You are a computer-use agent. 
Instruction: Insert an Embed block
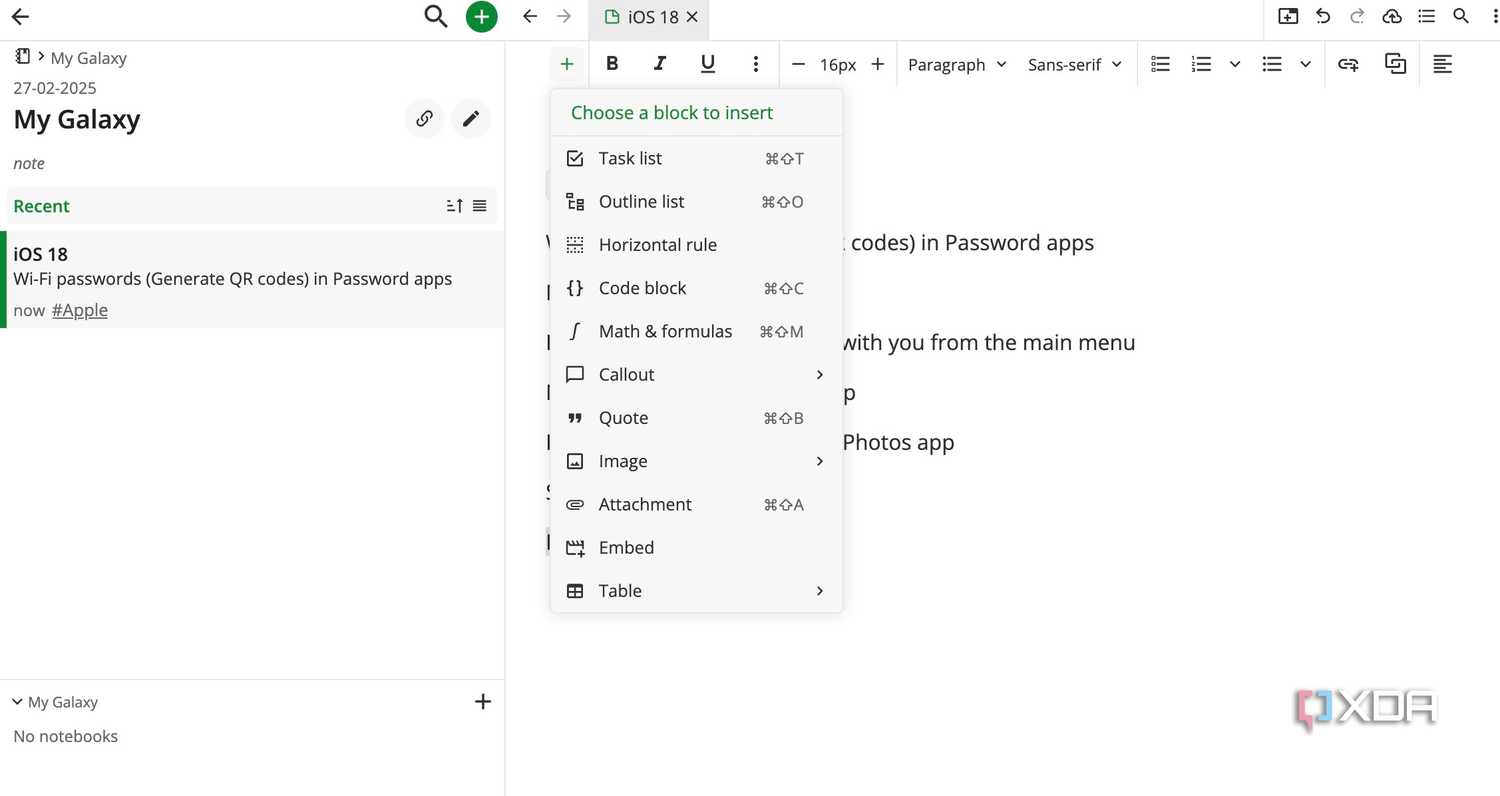pyautogui.click(x=696, y=547)
